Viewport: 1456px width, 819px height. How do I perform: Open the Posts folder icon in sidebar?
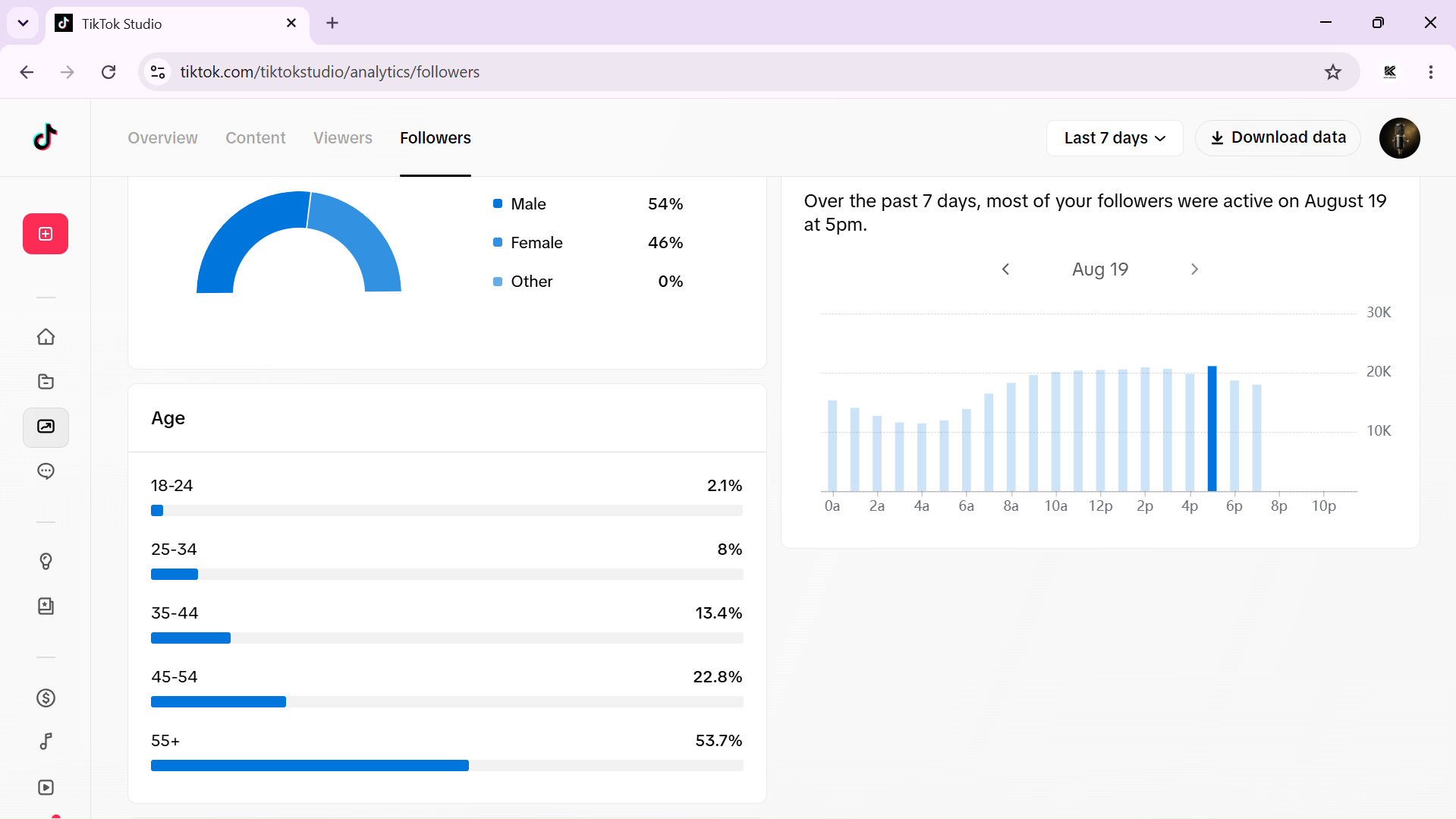pos(46,381)
